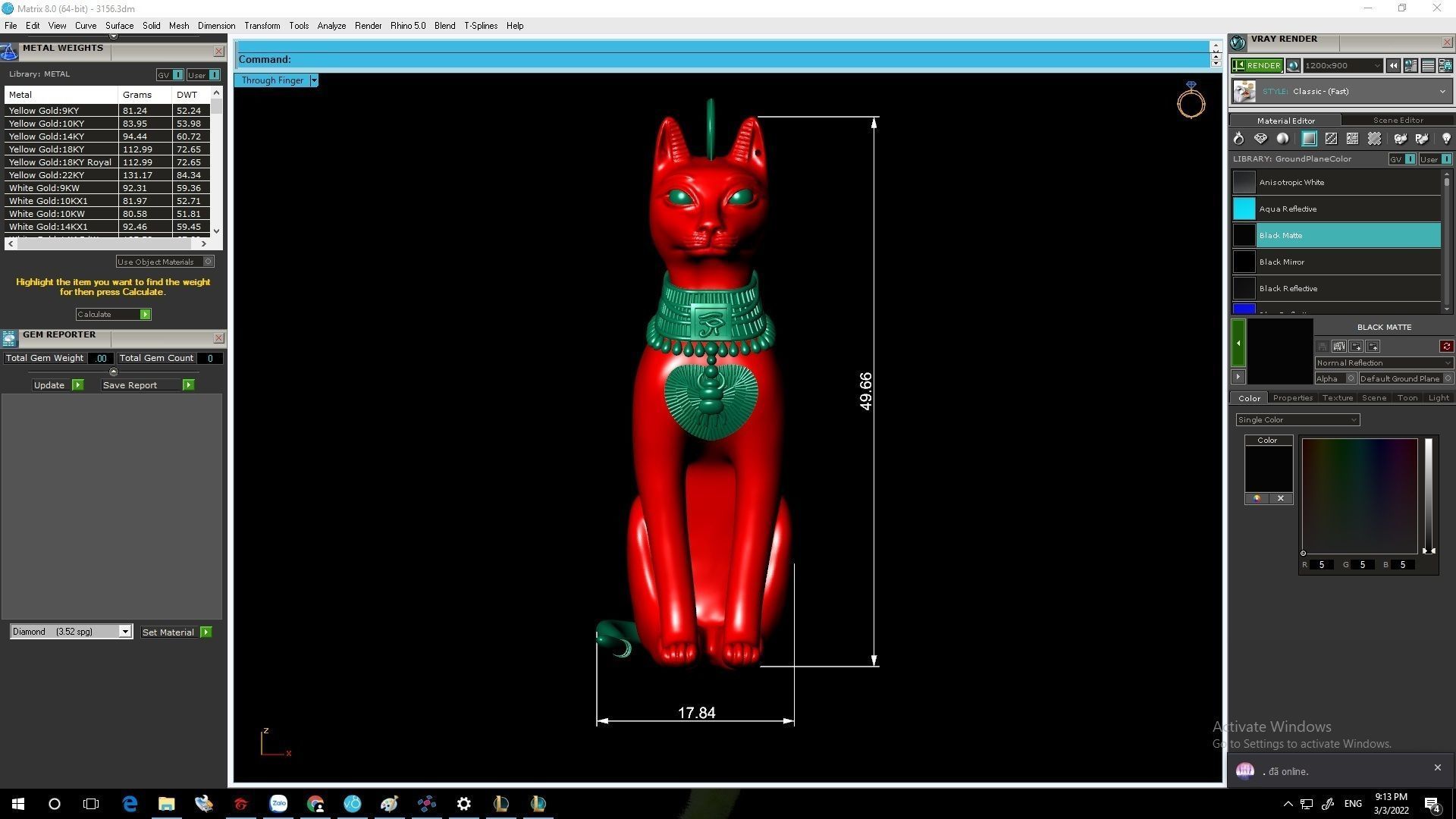Click the brightness value slider

click(x=1428, y=497)
